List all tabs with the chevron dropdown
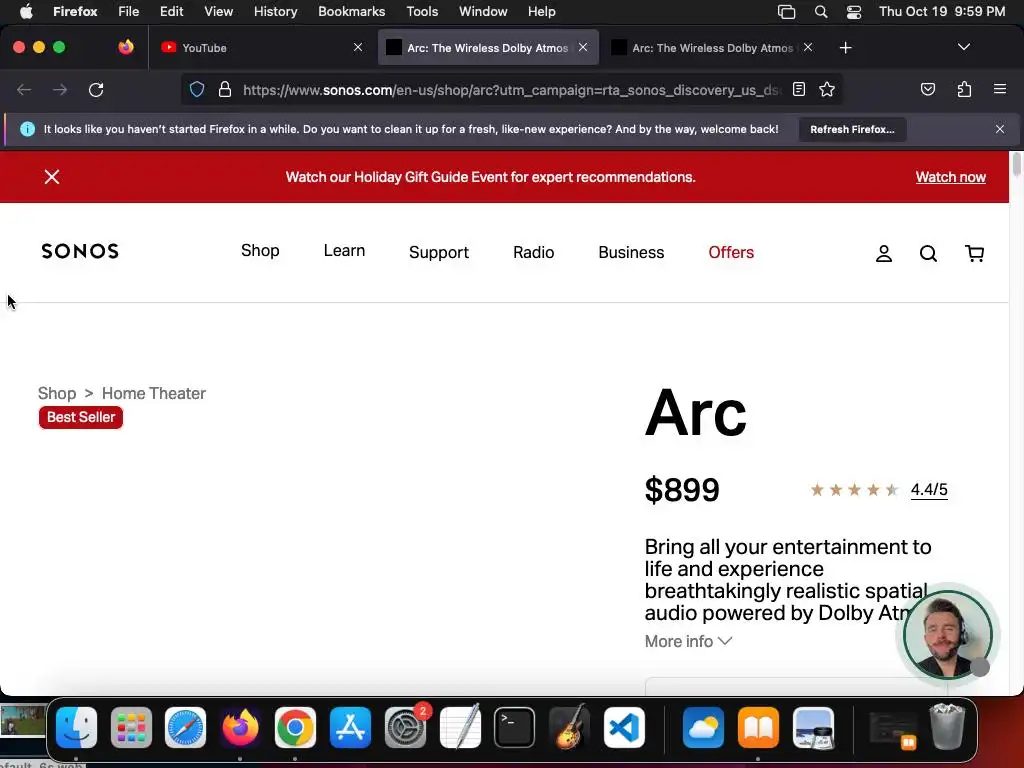The width and height of the screenshot is (1024, 768). click(x=963, y=47)
